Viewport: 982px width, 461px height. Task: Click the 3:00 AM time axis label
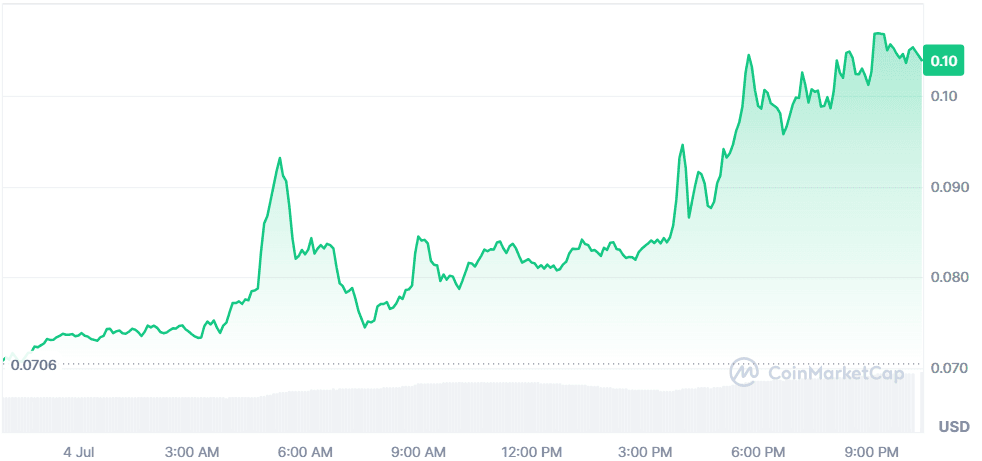coord(193,451)
